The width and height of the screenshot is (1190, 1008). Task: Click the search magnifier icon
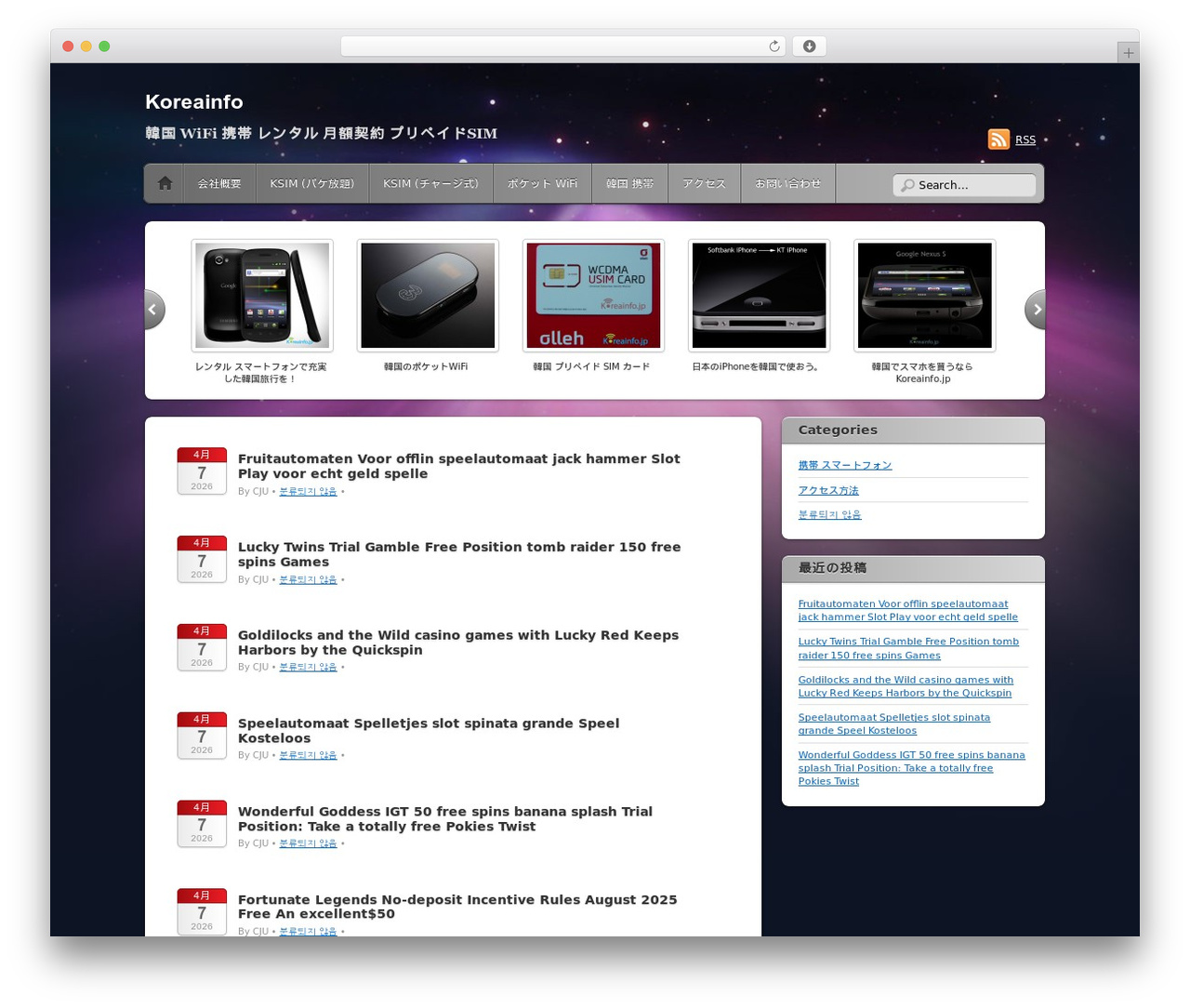(907, 185)
